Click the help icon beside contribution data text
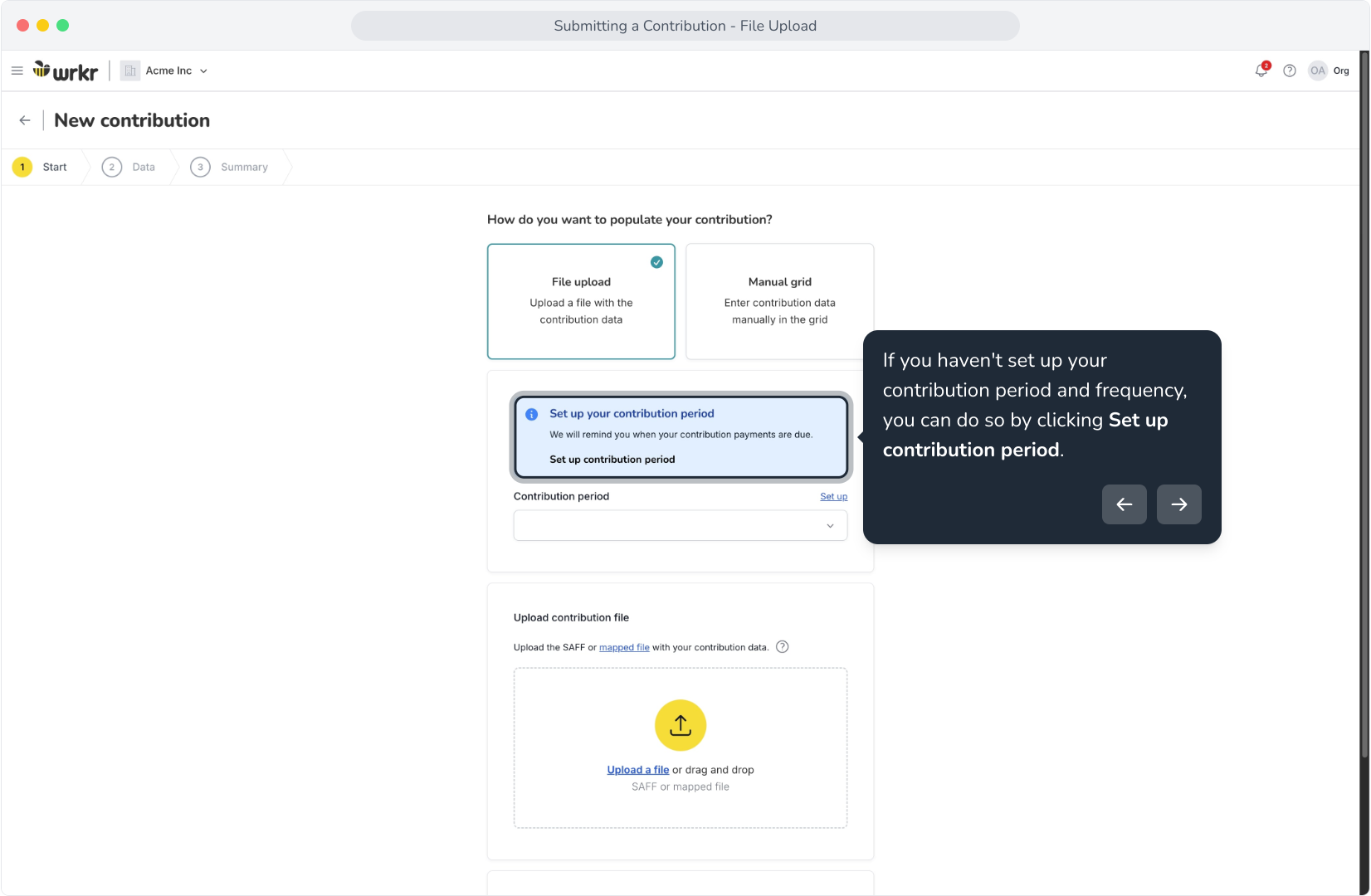The height and width of the screenshot is (896, 1371). (x=782, y=647)
